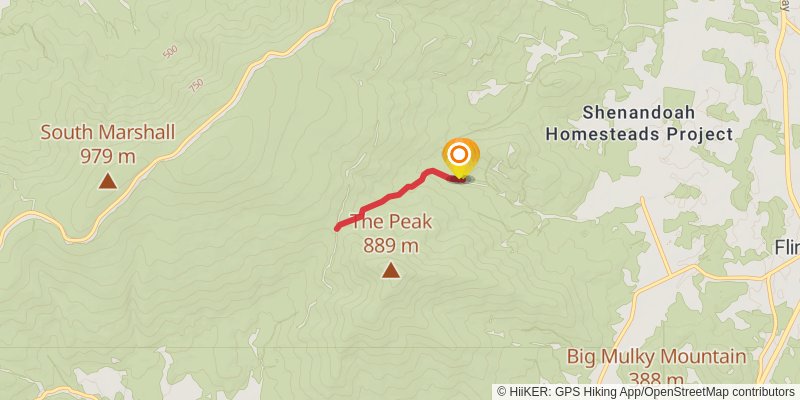Open the OpenStreetMap contributors link
The image size is (800, 400).
coord(720,391)
